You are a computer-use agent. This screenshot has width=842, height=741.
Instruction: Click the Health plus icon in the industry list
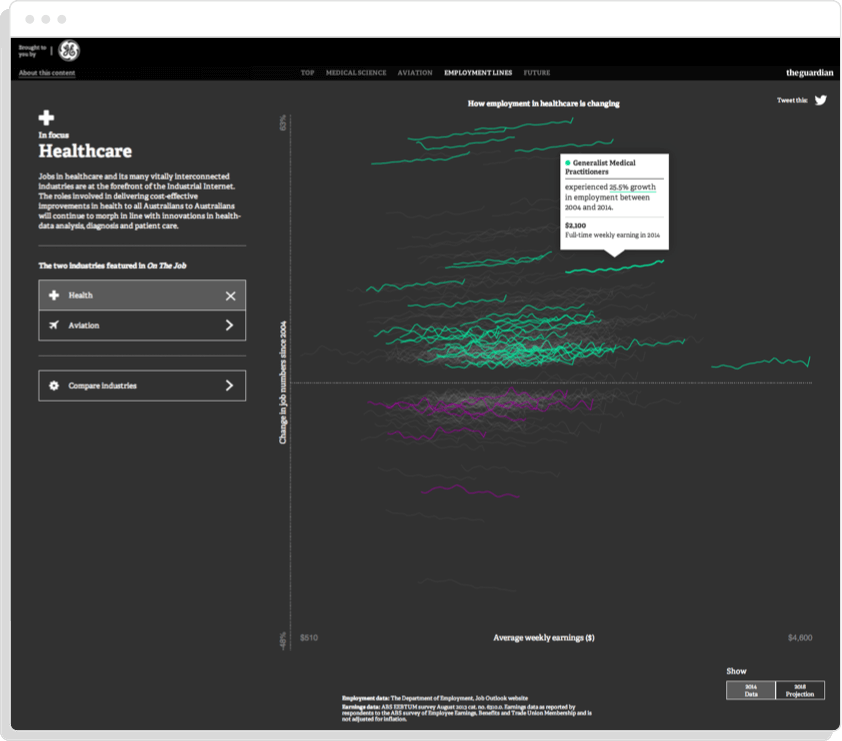(x=53, y=296)
